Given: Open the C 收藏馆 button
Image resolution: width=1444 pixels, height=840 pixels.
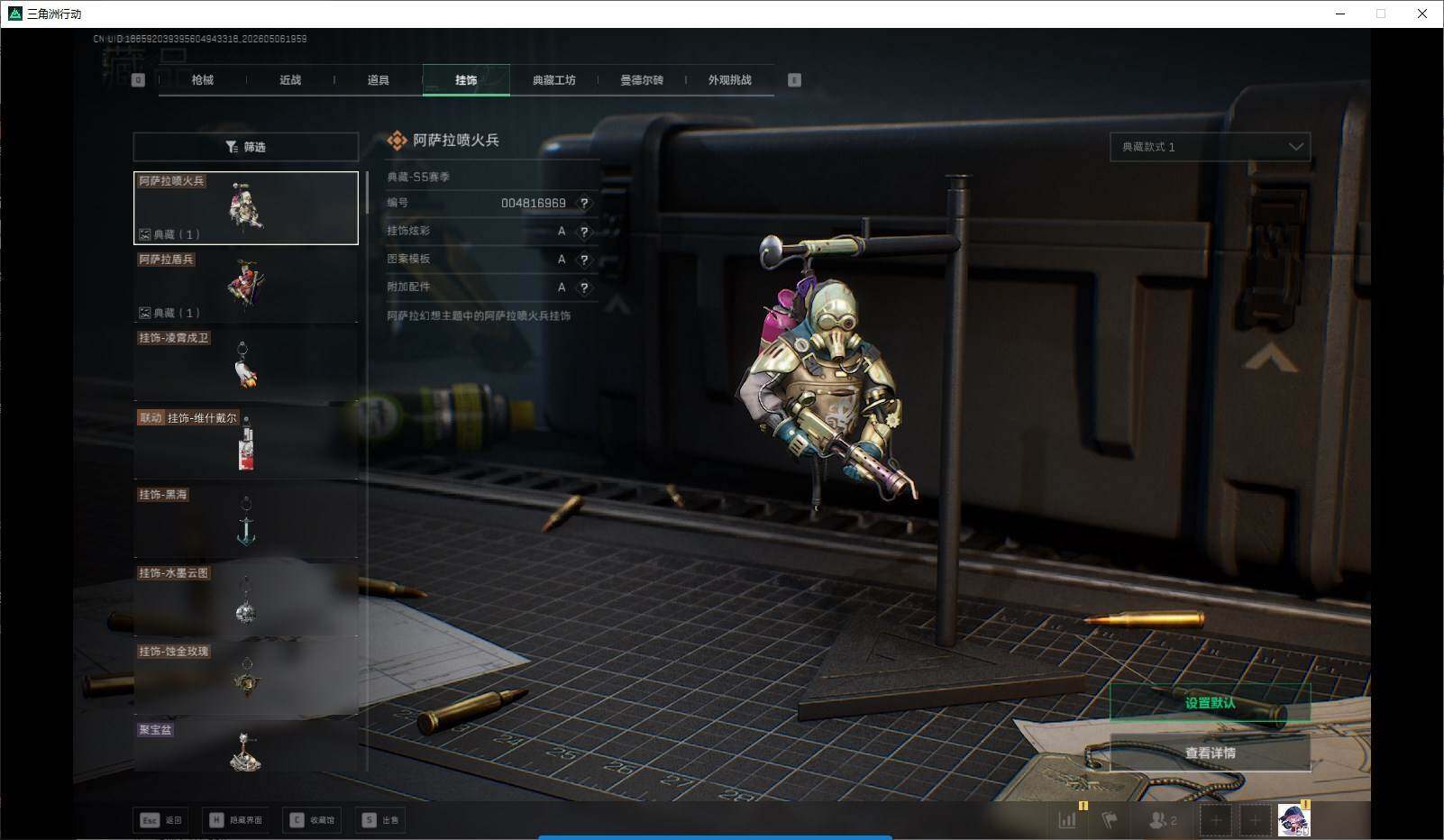Looking at the screenshot, I should click(312, 820).
